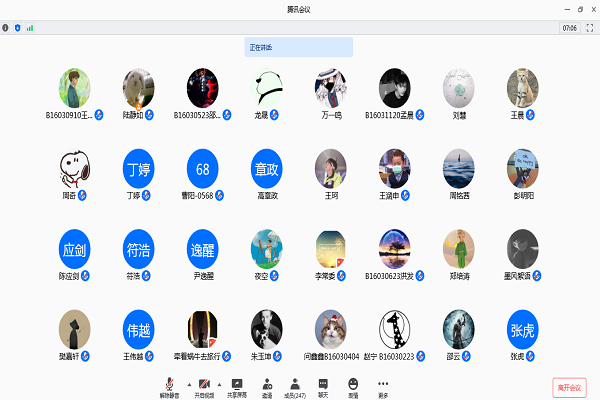Viewport: 600px width, 400px height.
Task: Click the meeting info icon at top left
Action: 7,28
